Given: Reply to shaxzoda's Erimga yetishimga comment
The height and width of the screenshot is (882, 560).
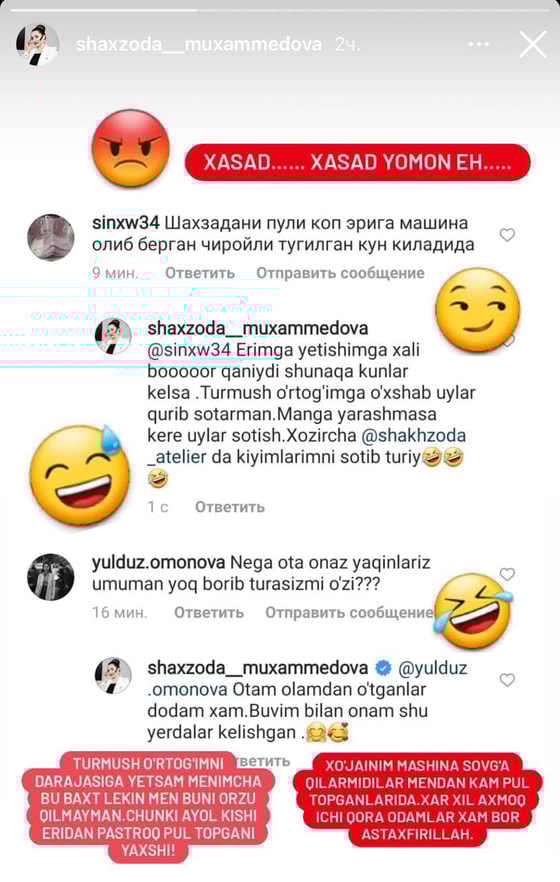Looking at the screenshot, I should [x=229, y=507].
